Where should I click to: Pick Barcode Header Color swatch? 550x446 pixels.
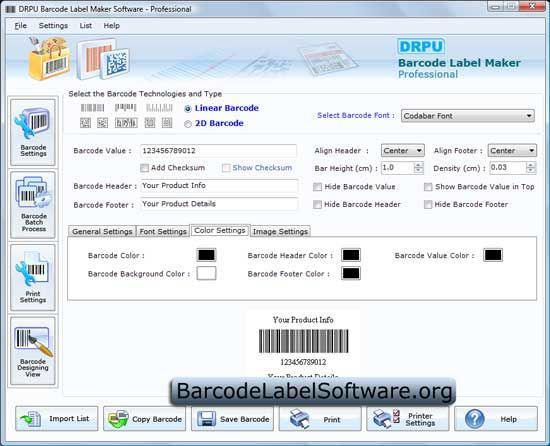point(351,255)
